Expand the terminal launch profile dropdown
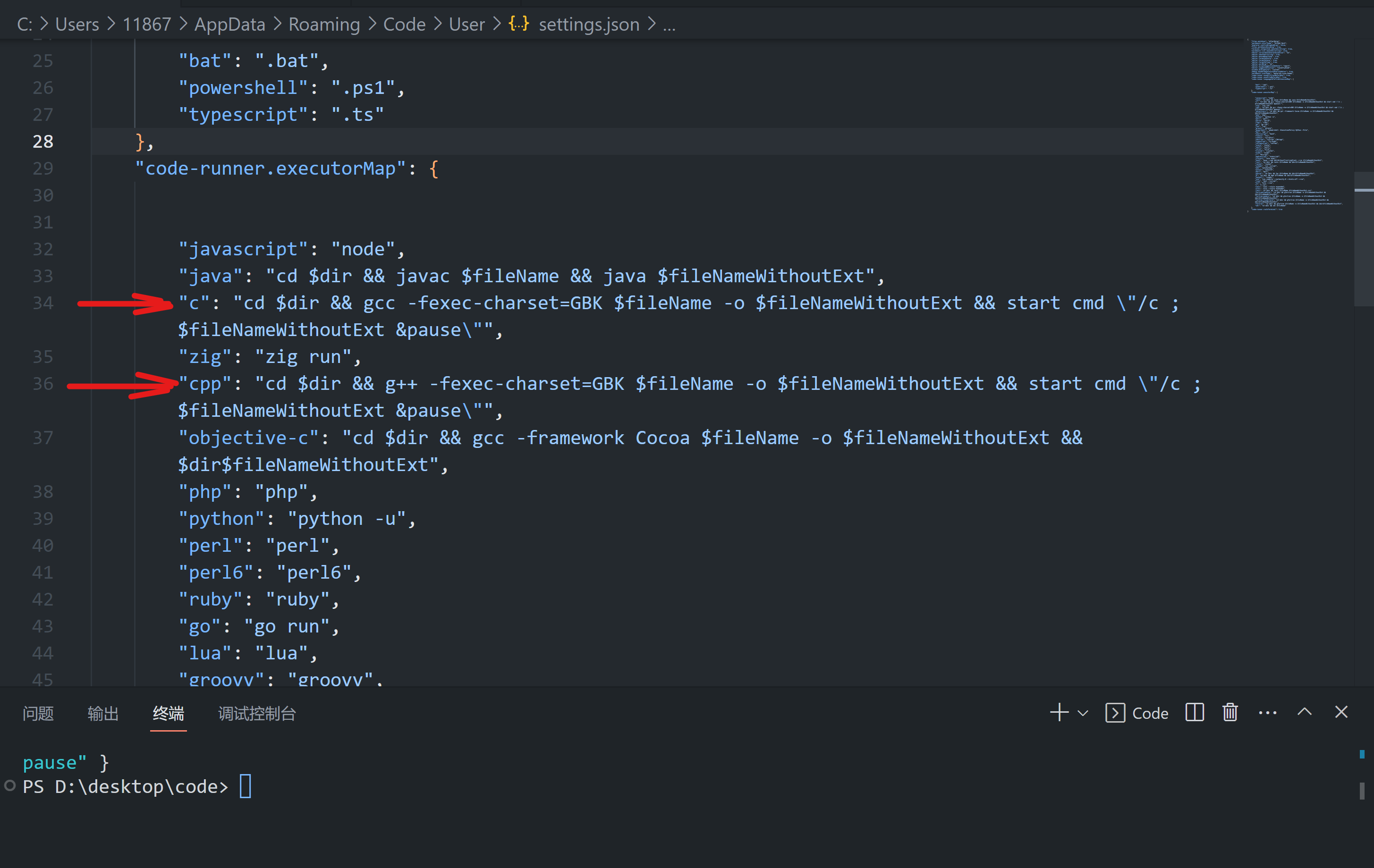 point(1082,714)
